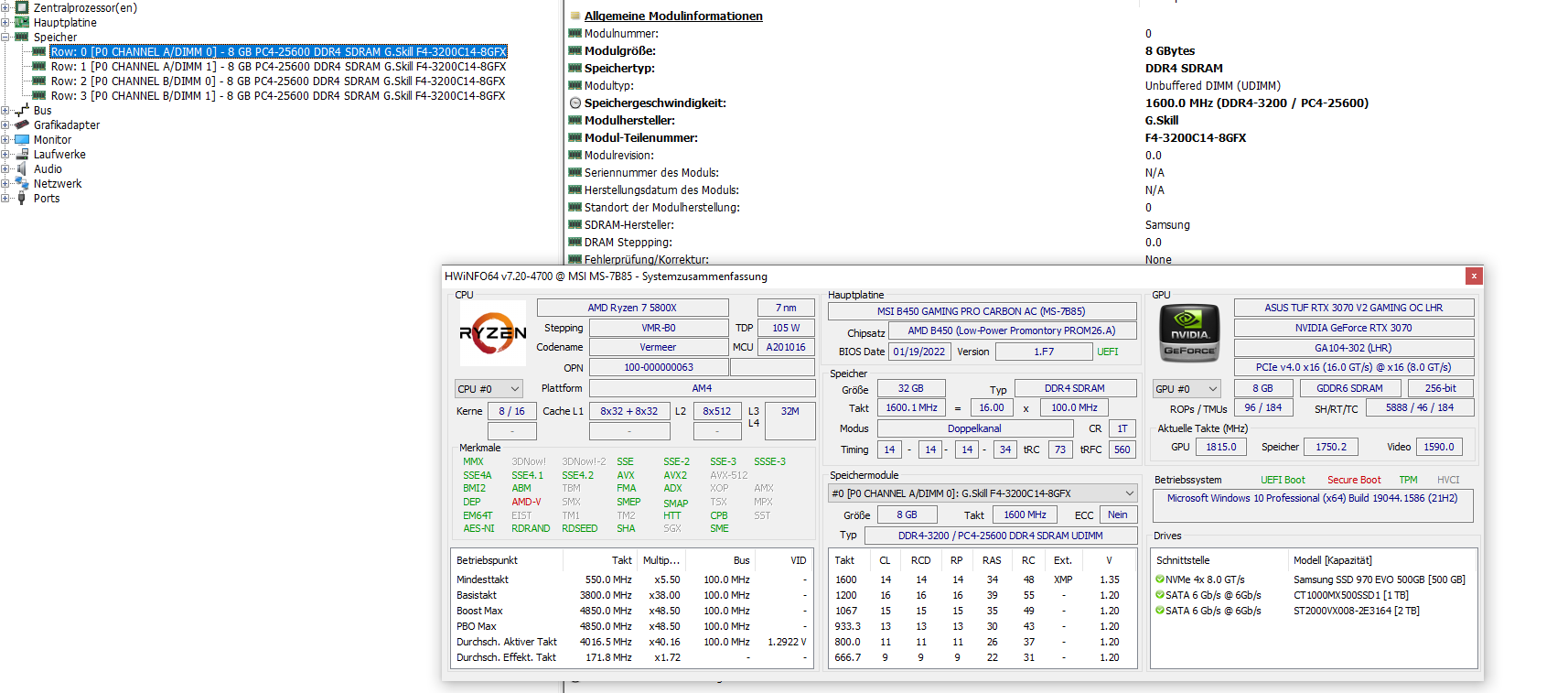Click green status icon of NVMe drive
Image resolution: width=1568 pixels, height=693 pixels.
pyautogui.click(x=1160, y=579)
